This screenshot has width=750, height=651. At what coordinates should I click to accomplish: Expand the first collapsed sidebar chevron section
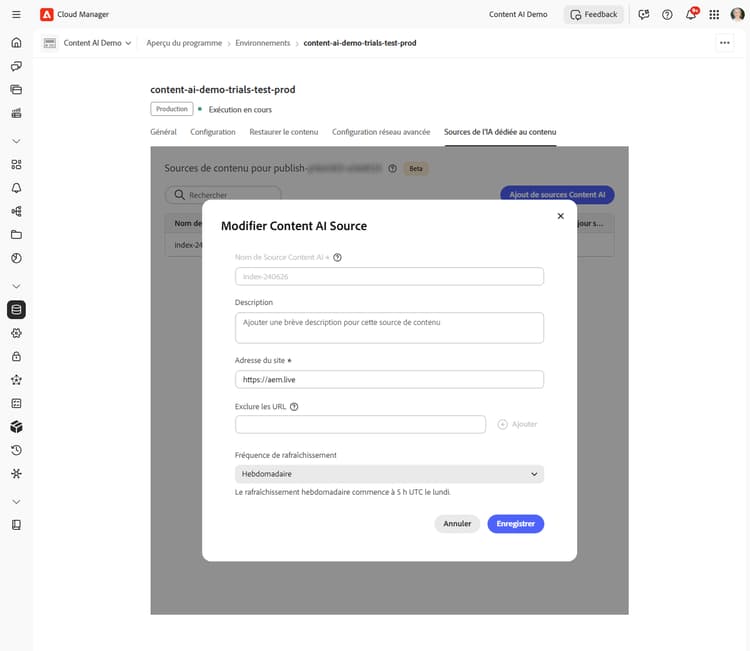pyautogui.click(x=16, y=141)
